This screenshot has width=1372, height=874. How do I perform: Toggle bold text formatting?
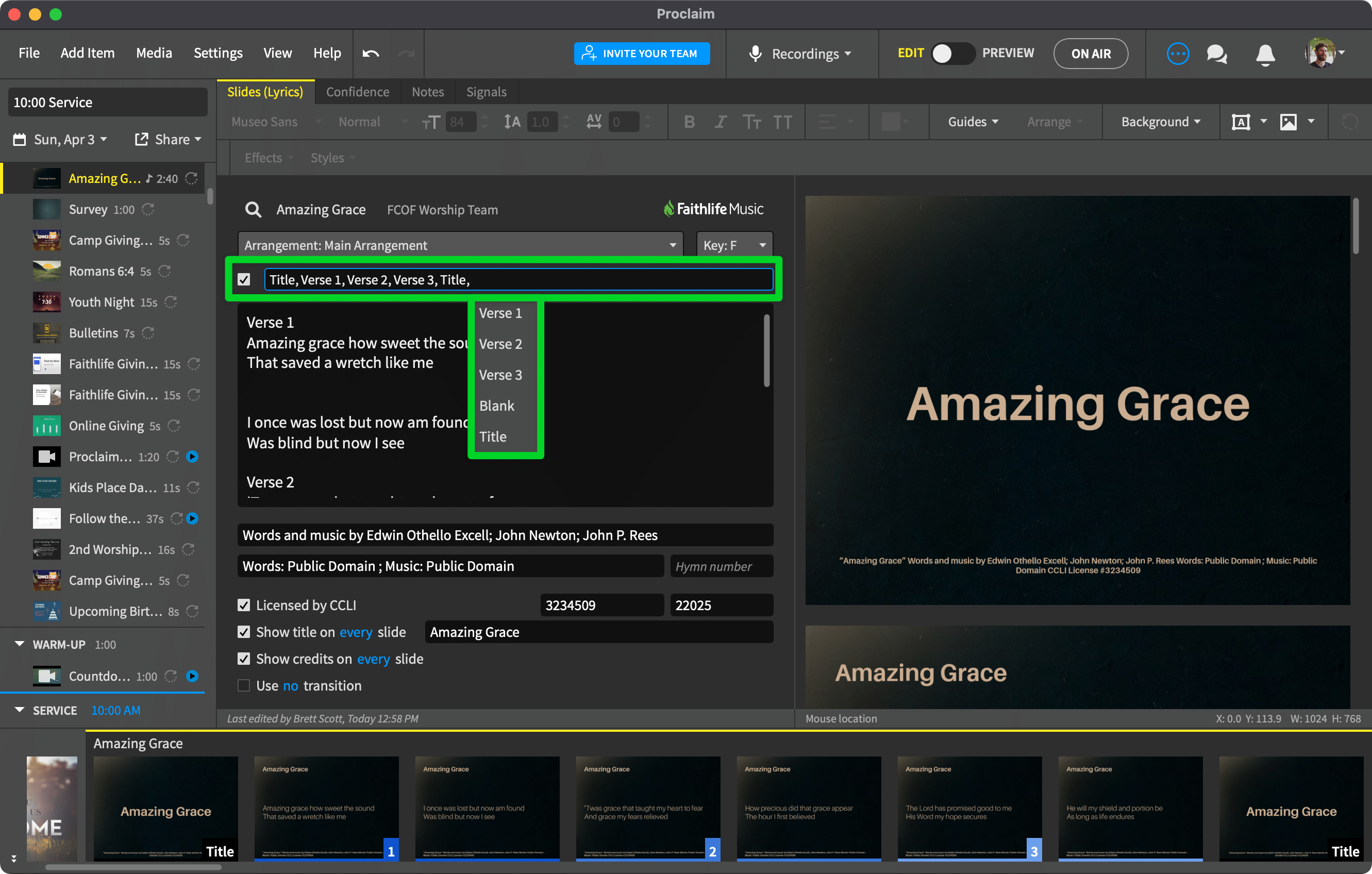[689, 122]
